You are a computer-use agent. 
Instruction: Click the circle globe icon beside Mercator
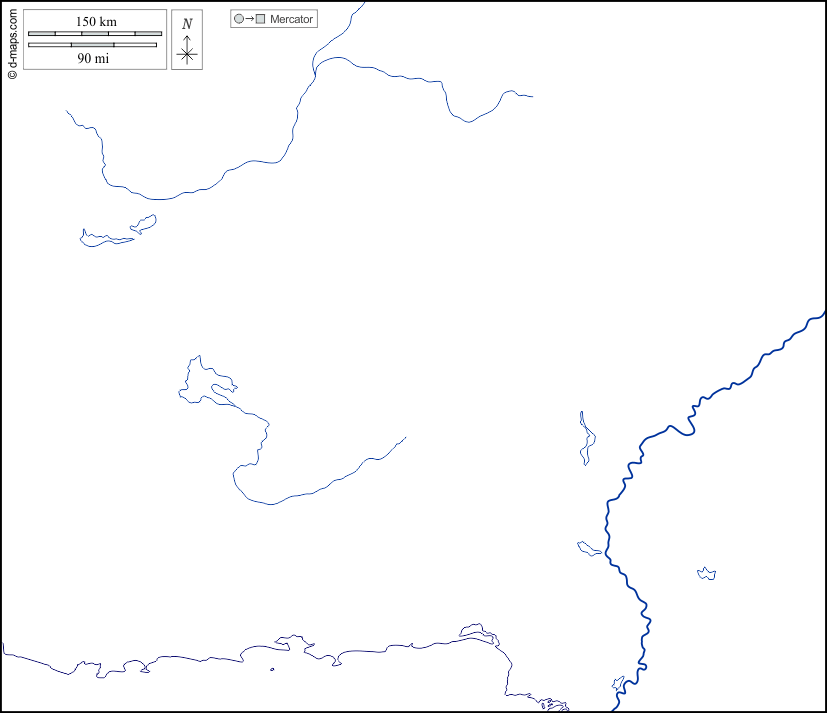coord(238,19)
